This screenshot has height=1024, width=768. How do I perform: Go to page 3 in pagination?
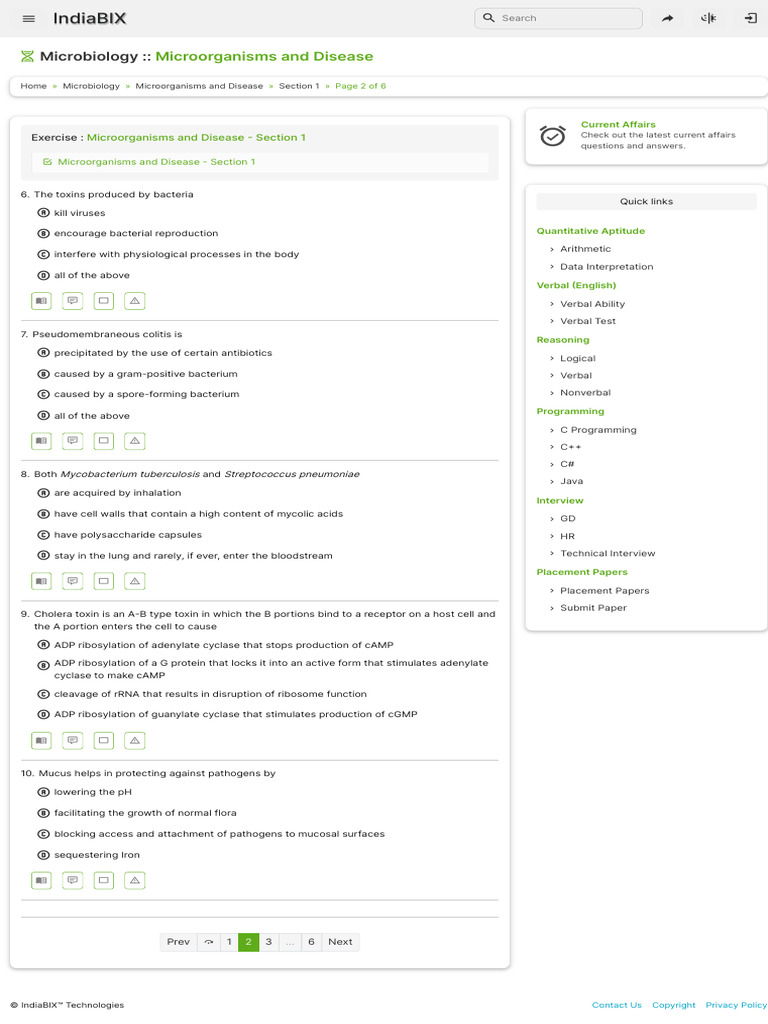click(268, 942)
